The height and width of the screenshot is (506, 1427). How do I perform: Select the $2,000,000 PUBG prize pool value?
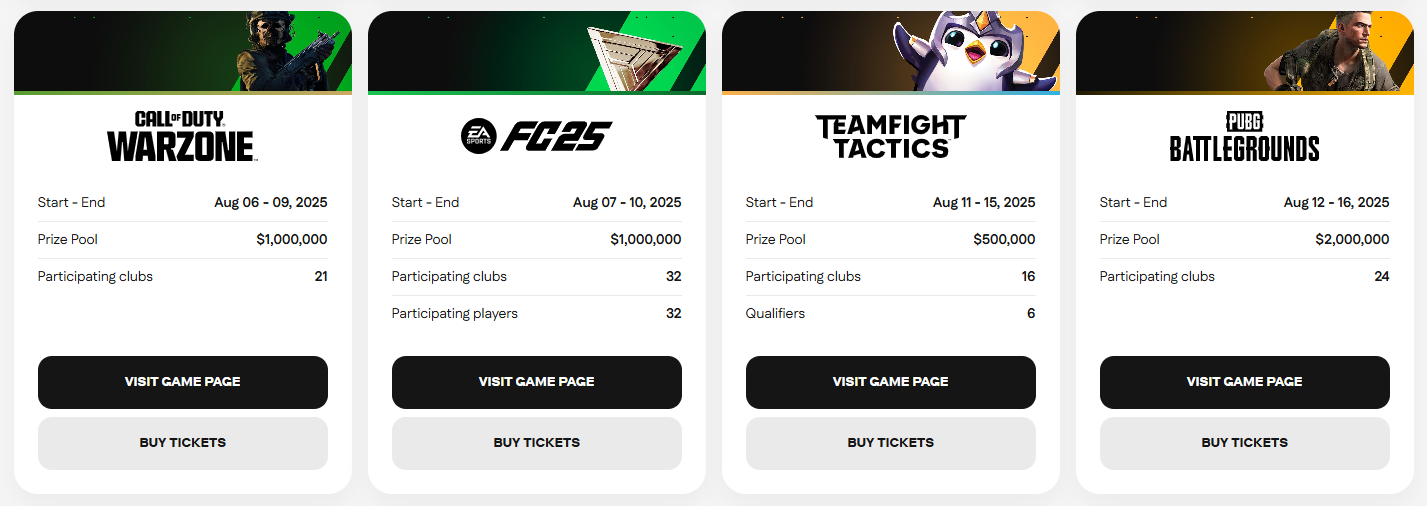(1352, 240)
